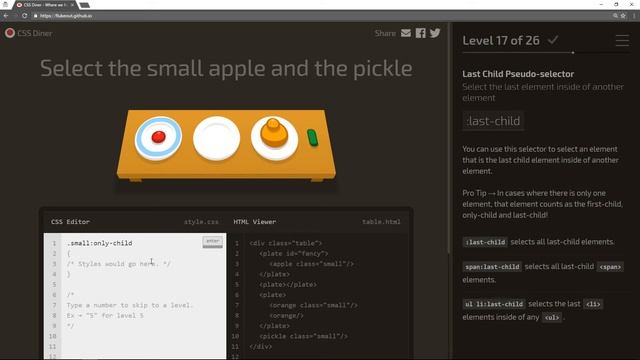Bookmark the page with star icon
The width and height of the screenshot is (640, 360).
pos(623,16)
